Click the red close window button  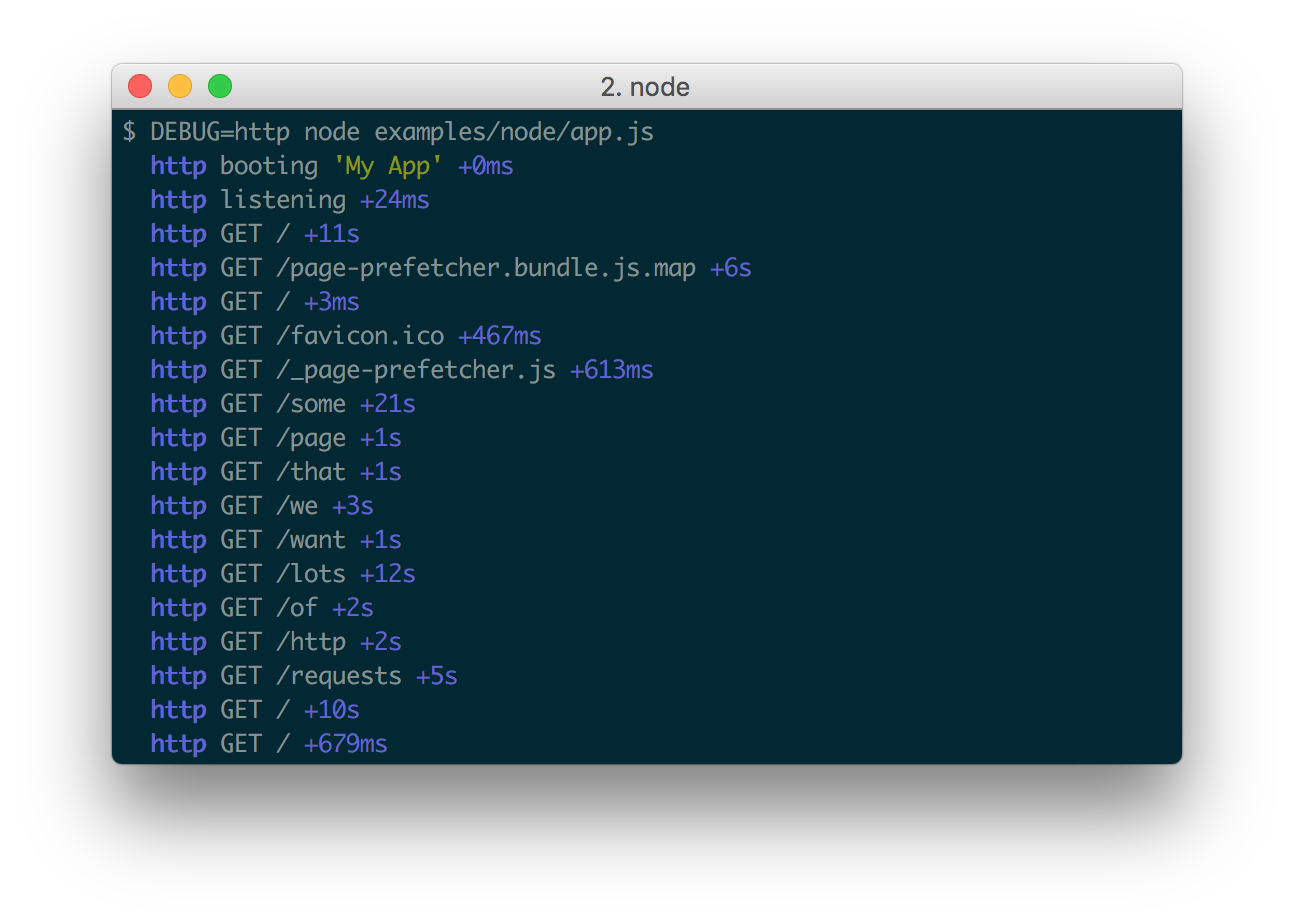pyautogui.click(x=140, y=87)
